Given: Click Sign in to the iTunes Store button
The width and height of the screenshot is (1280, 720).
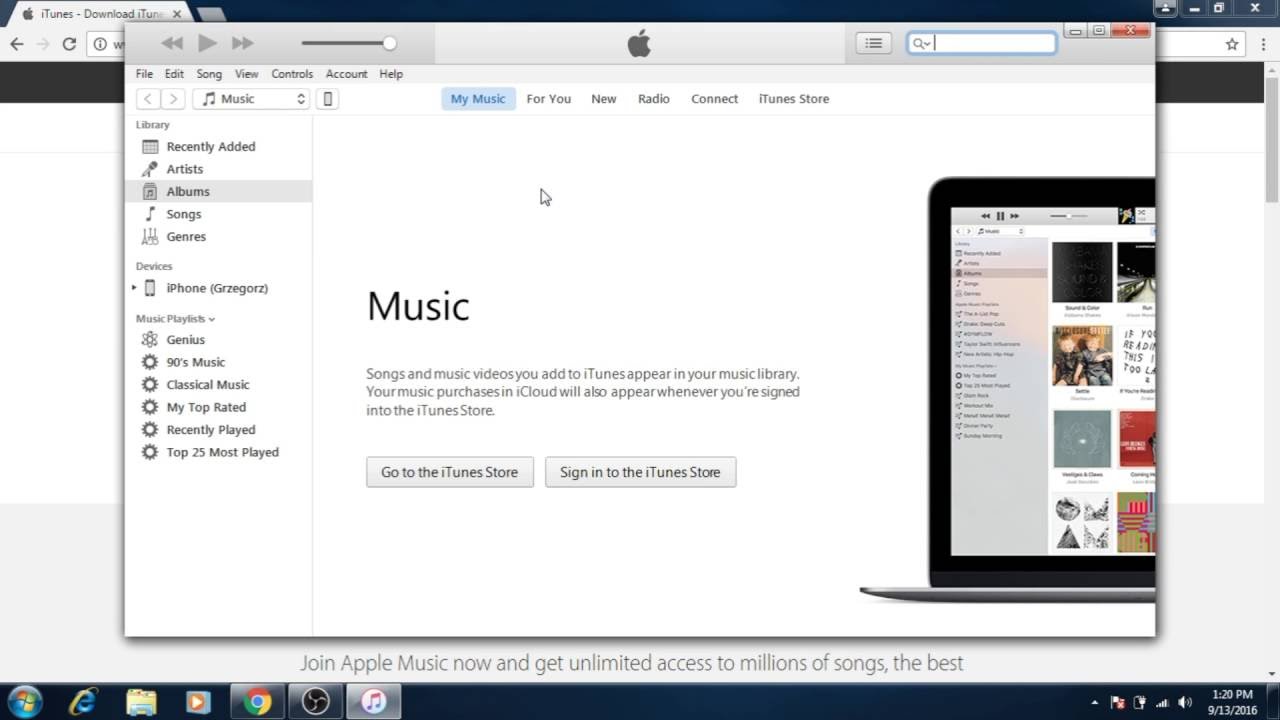Looking at the screenshot, I should click(640, 472).
